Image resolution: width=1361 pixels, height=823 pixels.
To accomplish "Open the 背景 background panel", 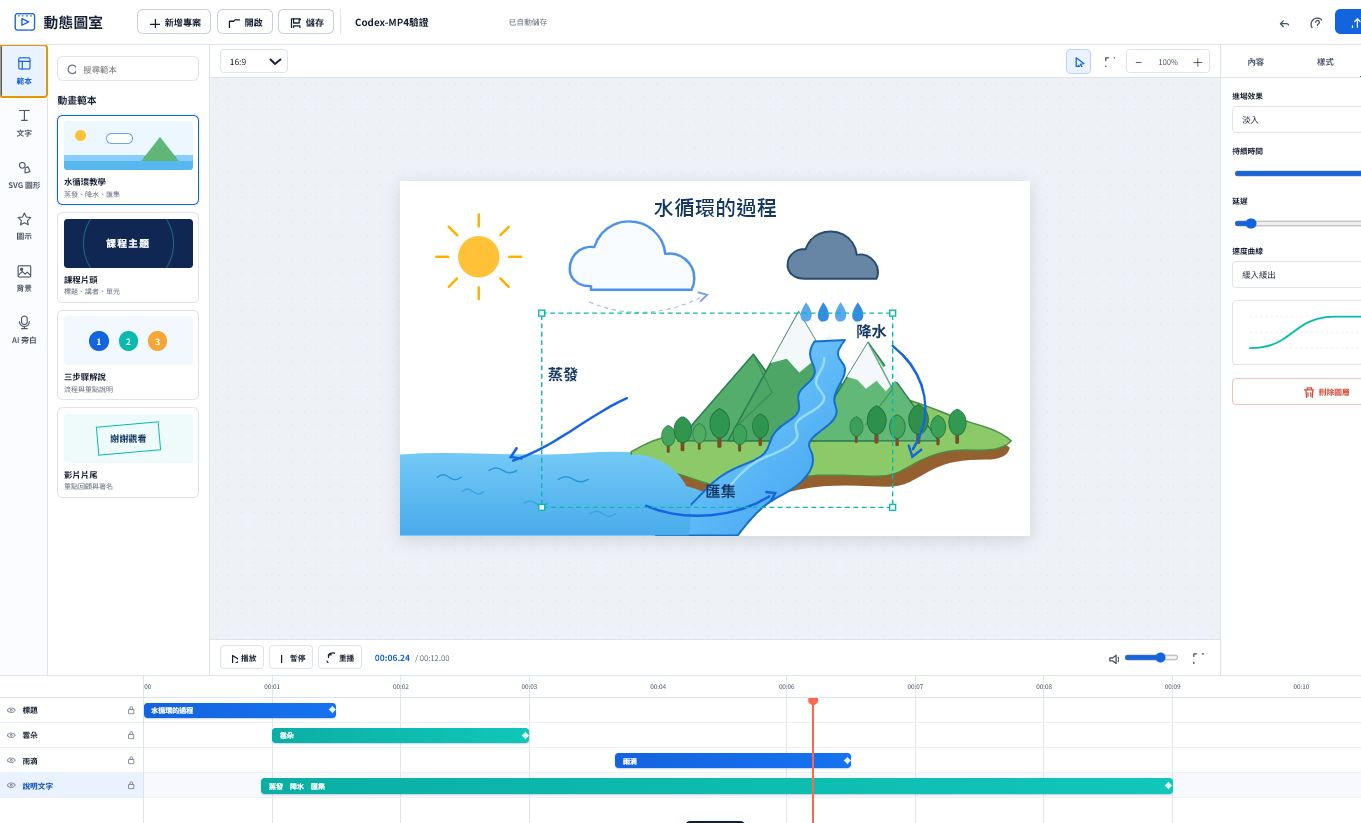I will click(24, 278).
